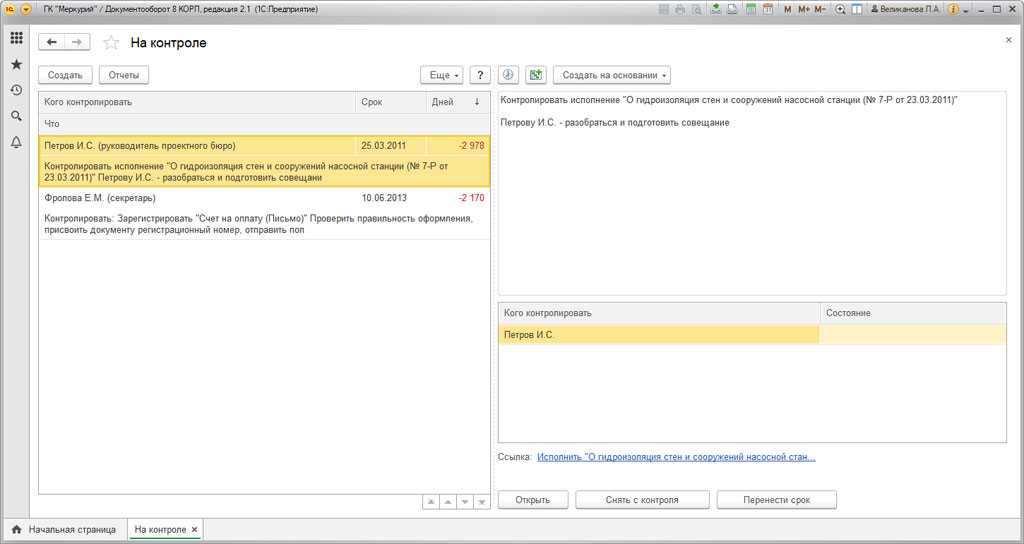Open user 'Великанова Л.А.' menu

pos(906,9)
